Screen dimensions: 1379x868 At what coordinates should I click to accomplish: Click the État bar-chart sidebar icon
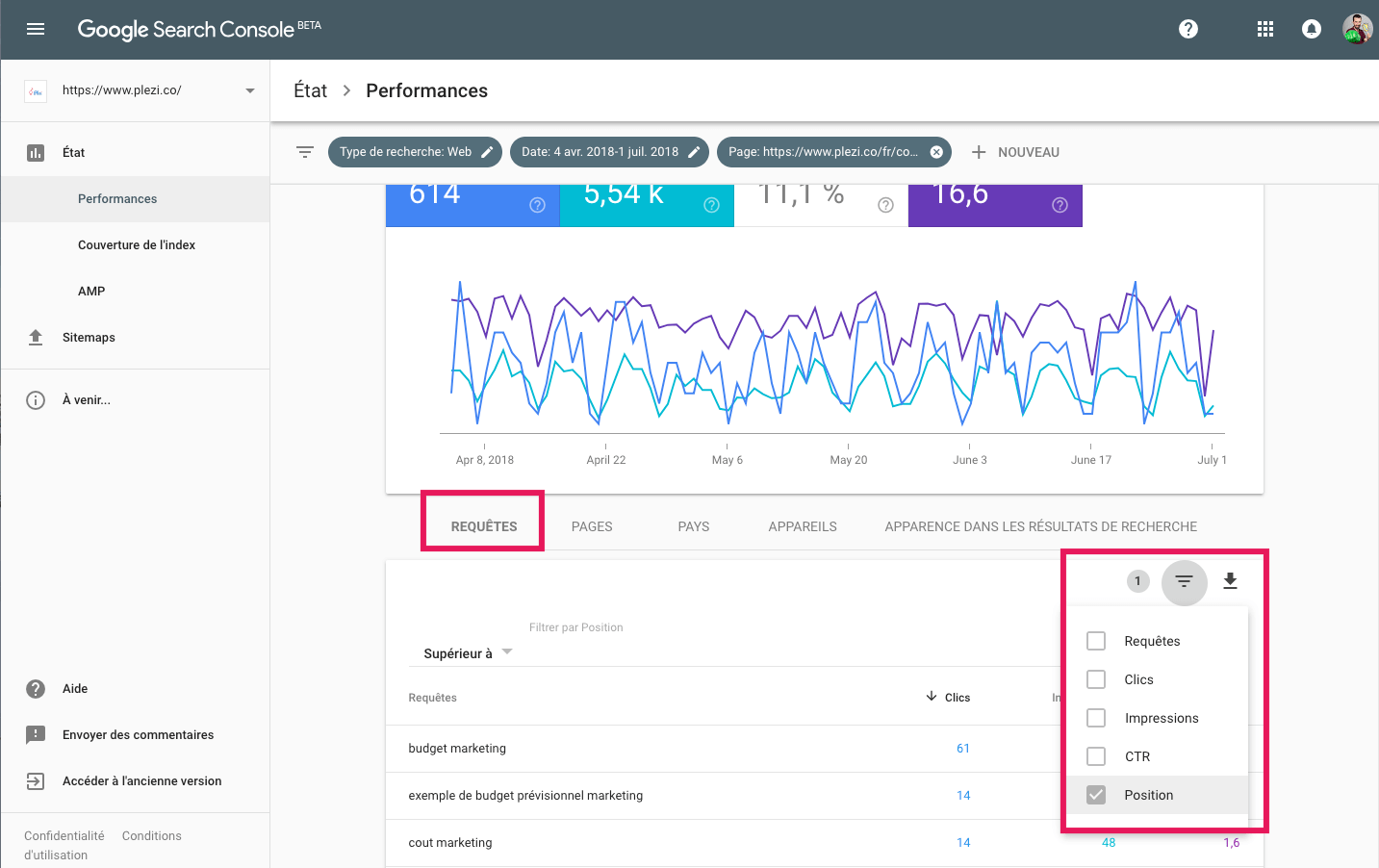[x=36, y=153]
